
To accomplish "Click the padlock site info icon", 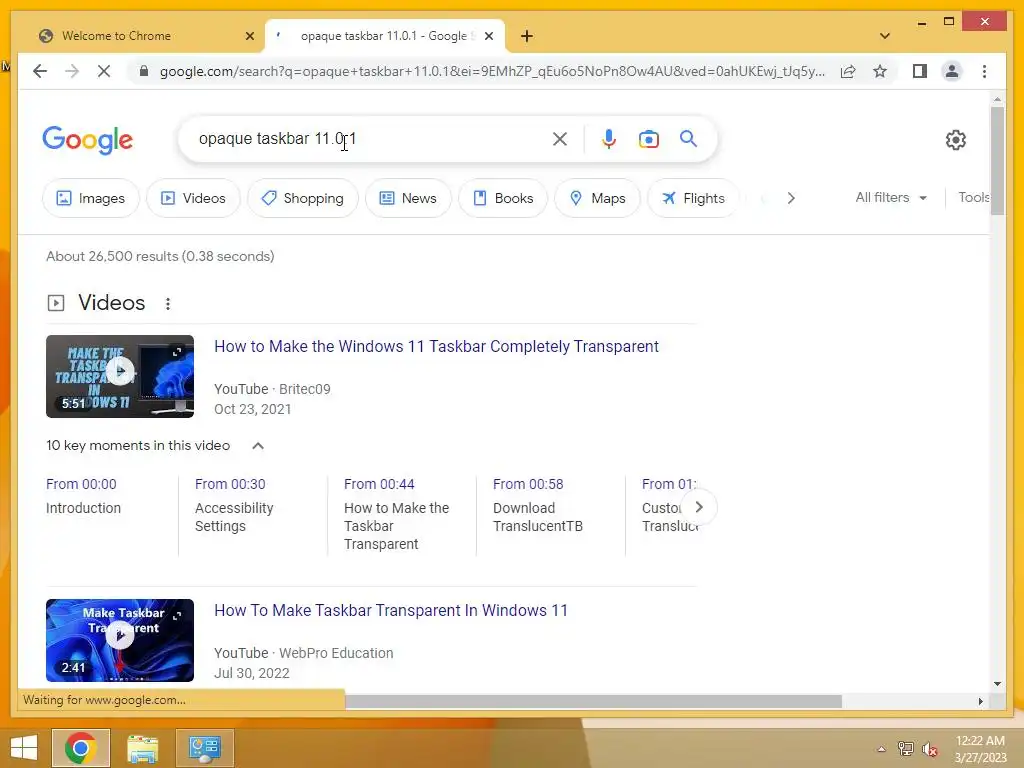I will point(144,71).
